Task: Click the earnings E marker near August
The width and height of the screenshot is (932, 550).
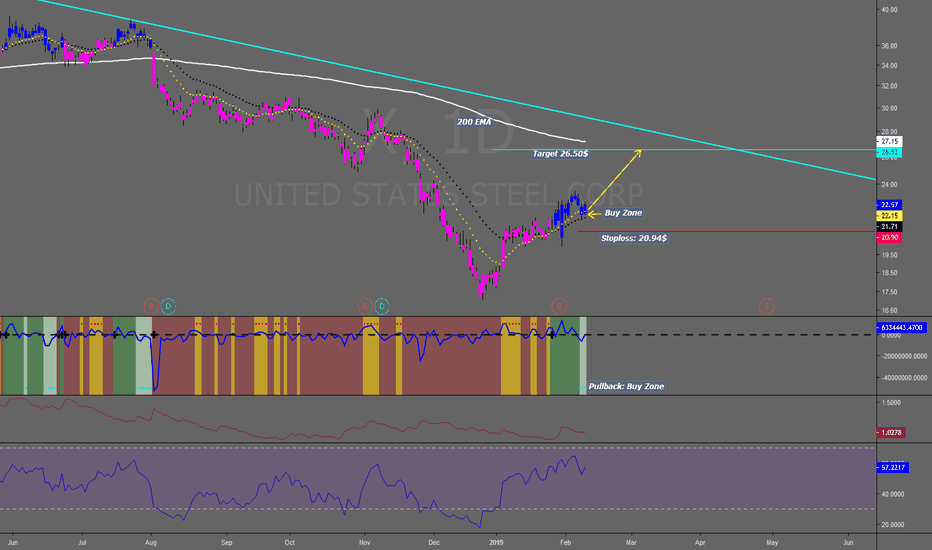Action: pos(151,306)
